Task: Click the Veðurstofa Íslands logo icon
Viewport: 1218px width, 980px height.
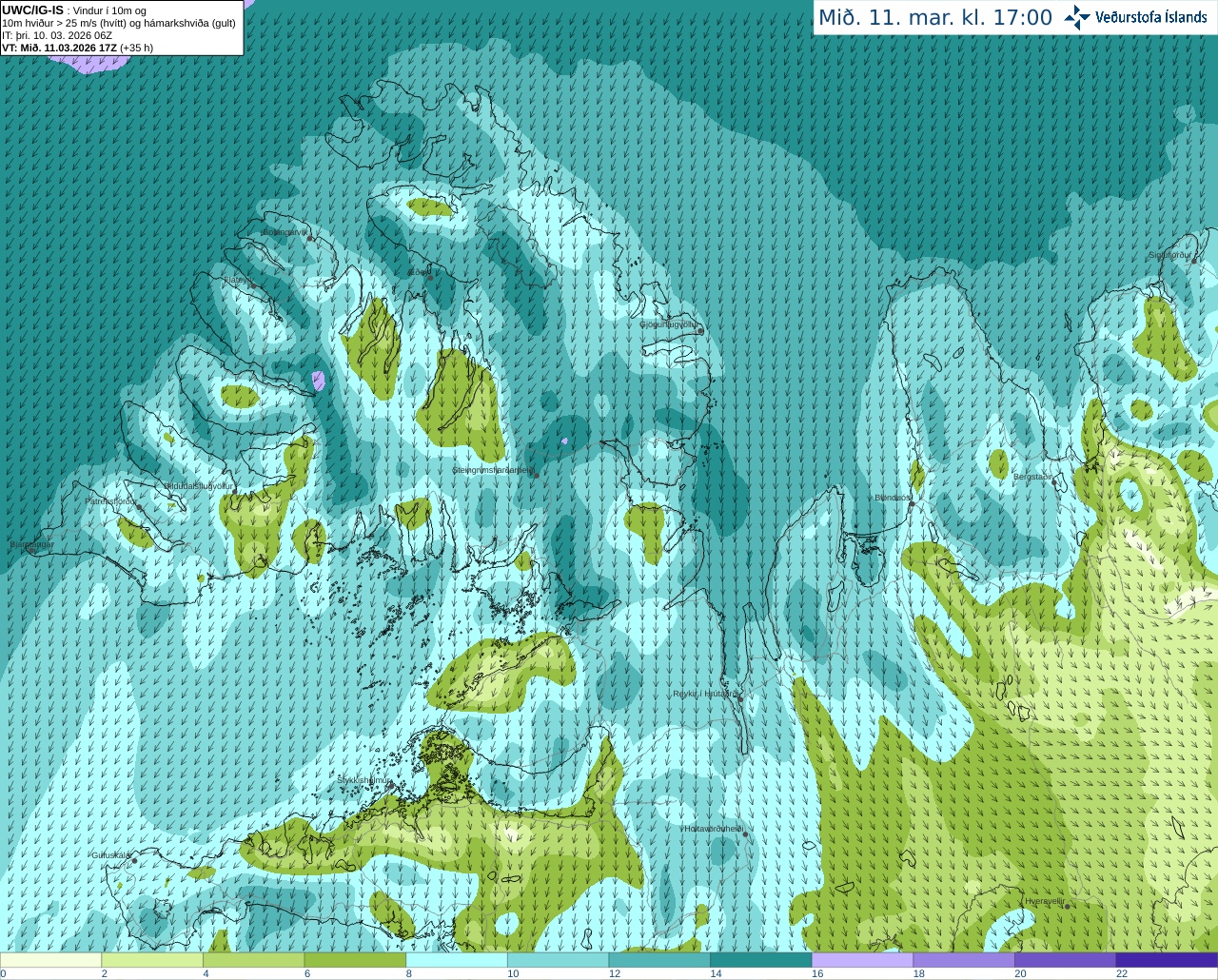Action: coord(1077,17)
